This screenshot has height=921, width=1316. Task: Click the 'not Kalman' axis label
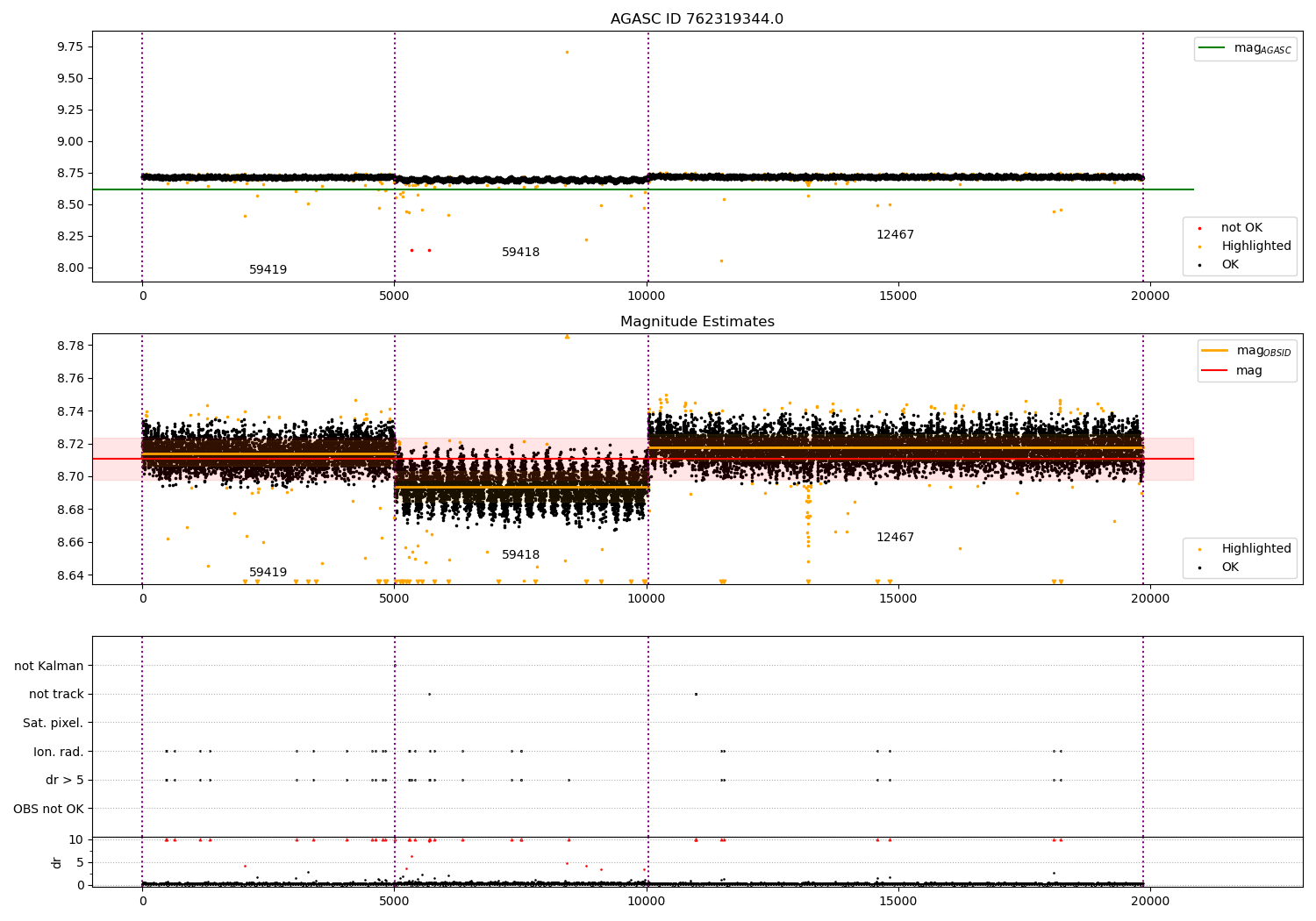[49, 666]
